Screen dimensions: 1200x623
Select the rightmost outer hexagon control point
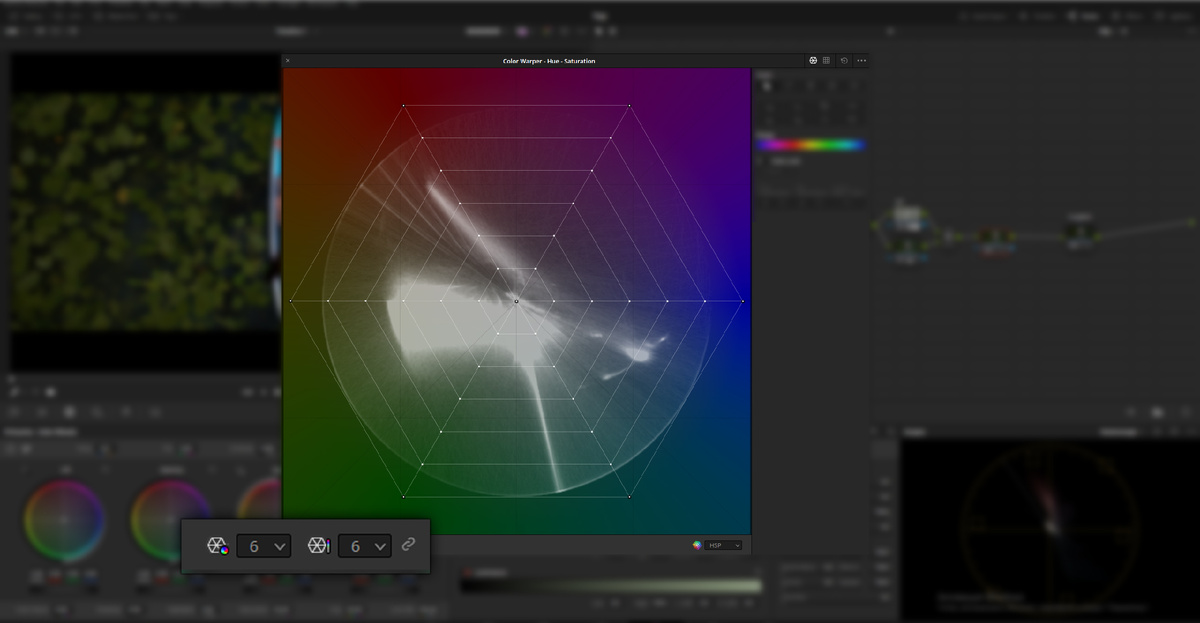(743, 301)
